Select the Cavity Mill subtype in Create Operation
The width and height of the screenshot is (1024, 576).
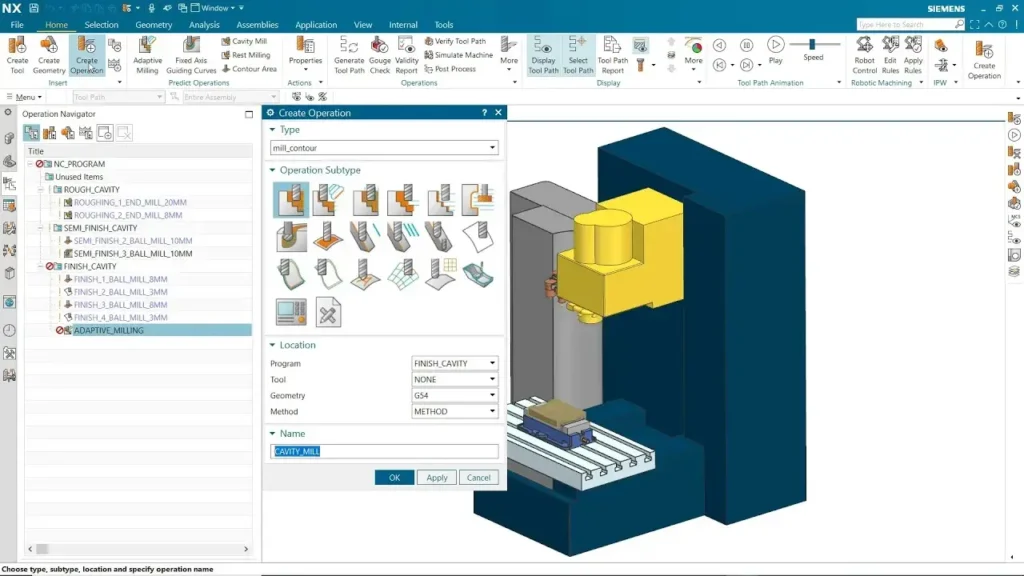291,199
